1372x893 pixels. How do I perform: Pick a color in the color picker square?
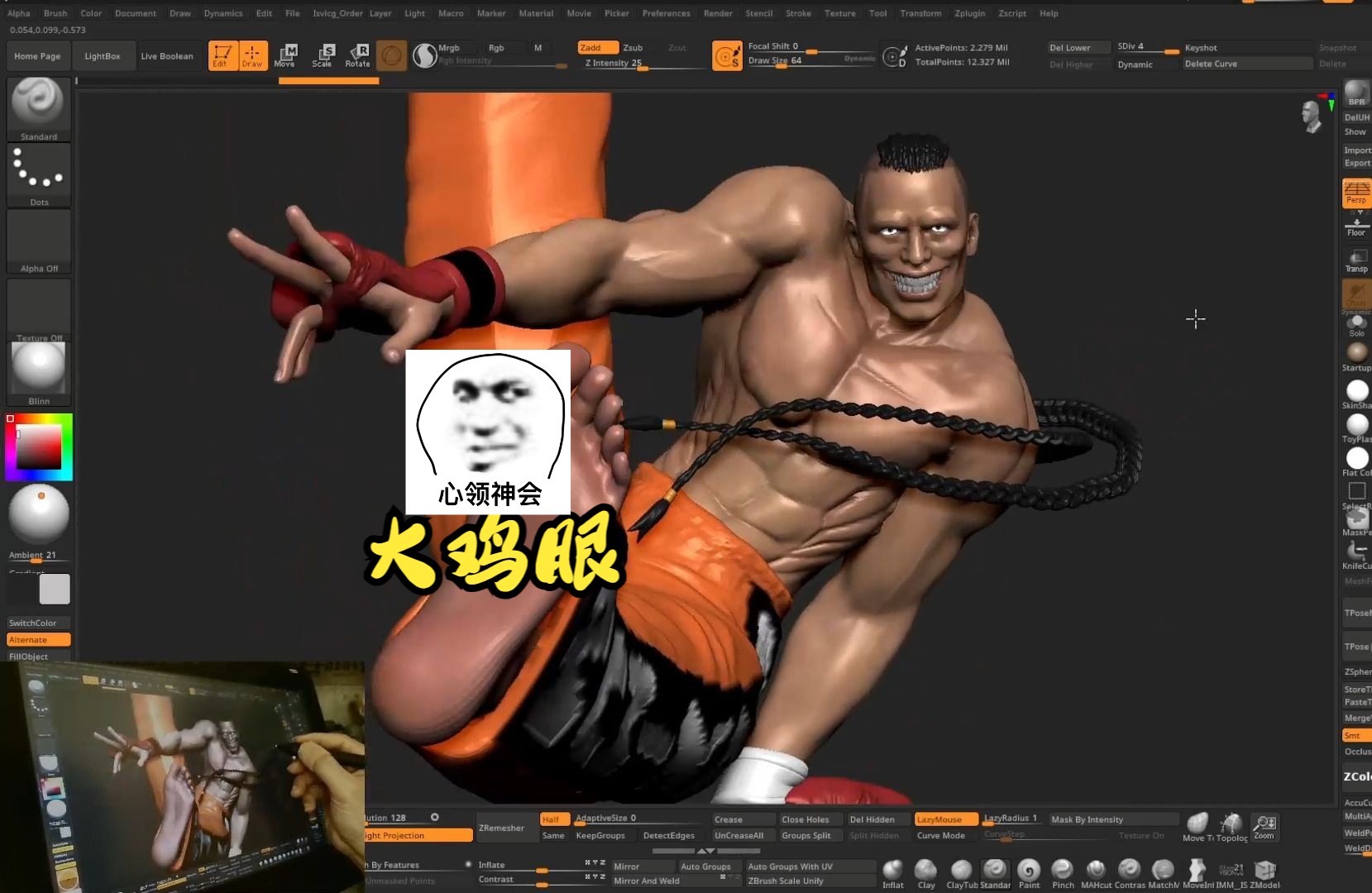click(39, 447)
